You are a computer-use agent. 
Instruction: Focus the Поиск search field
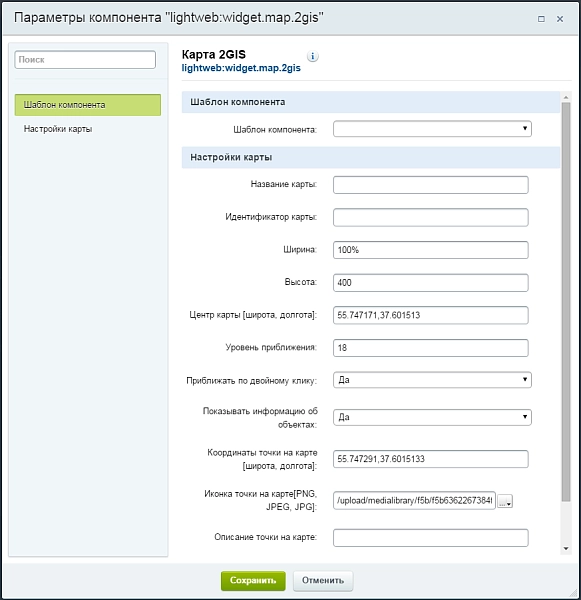pos(85,60)
